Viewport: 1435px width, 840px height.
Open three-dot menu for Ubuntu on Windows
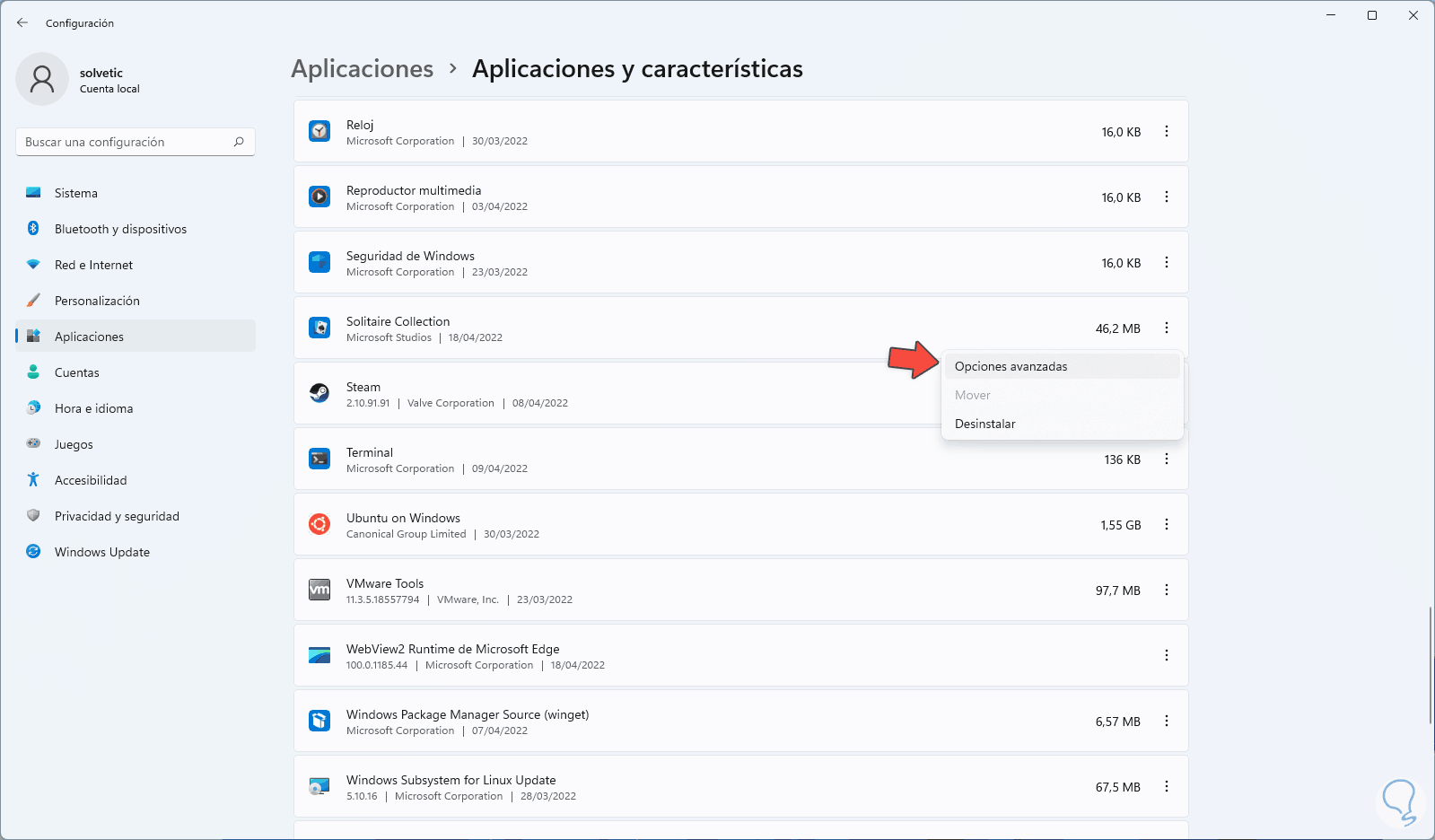[x=1167, y=524]
